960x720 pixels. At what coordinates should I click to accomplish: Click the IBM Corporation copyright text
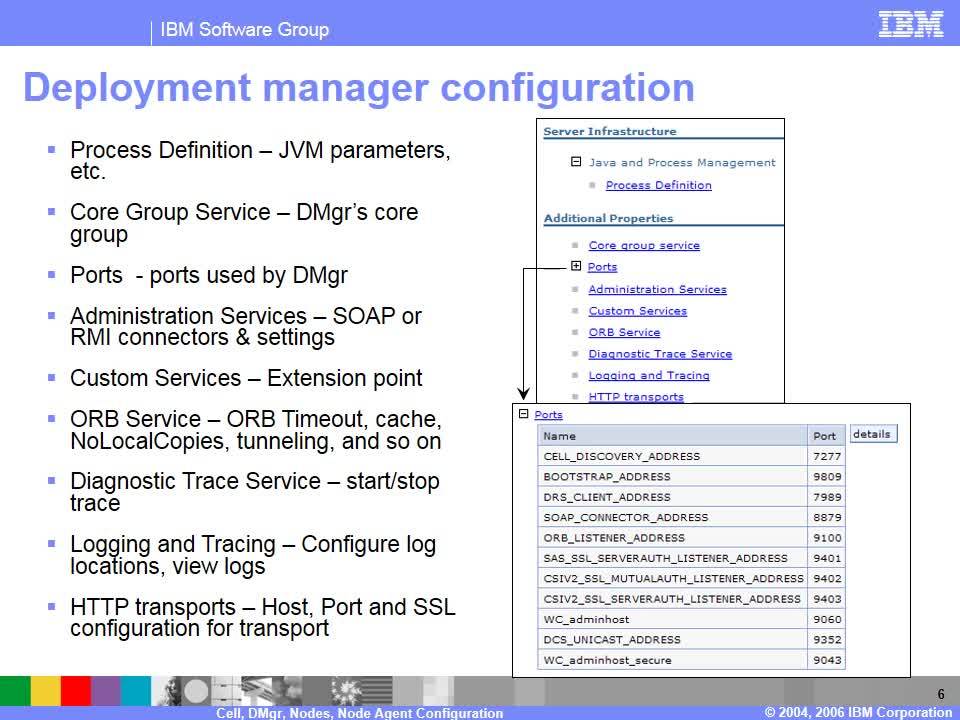pyautogui.click(x=858, y=712)
